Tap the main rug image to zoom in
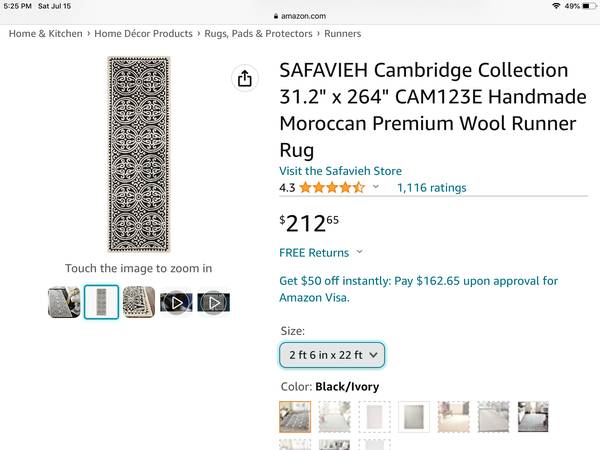 (x=137, y=154)
